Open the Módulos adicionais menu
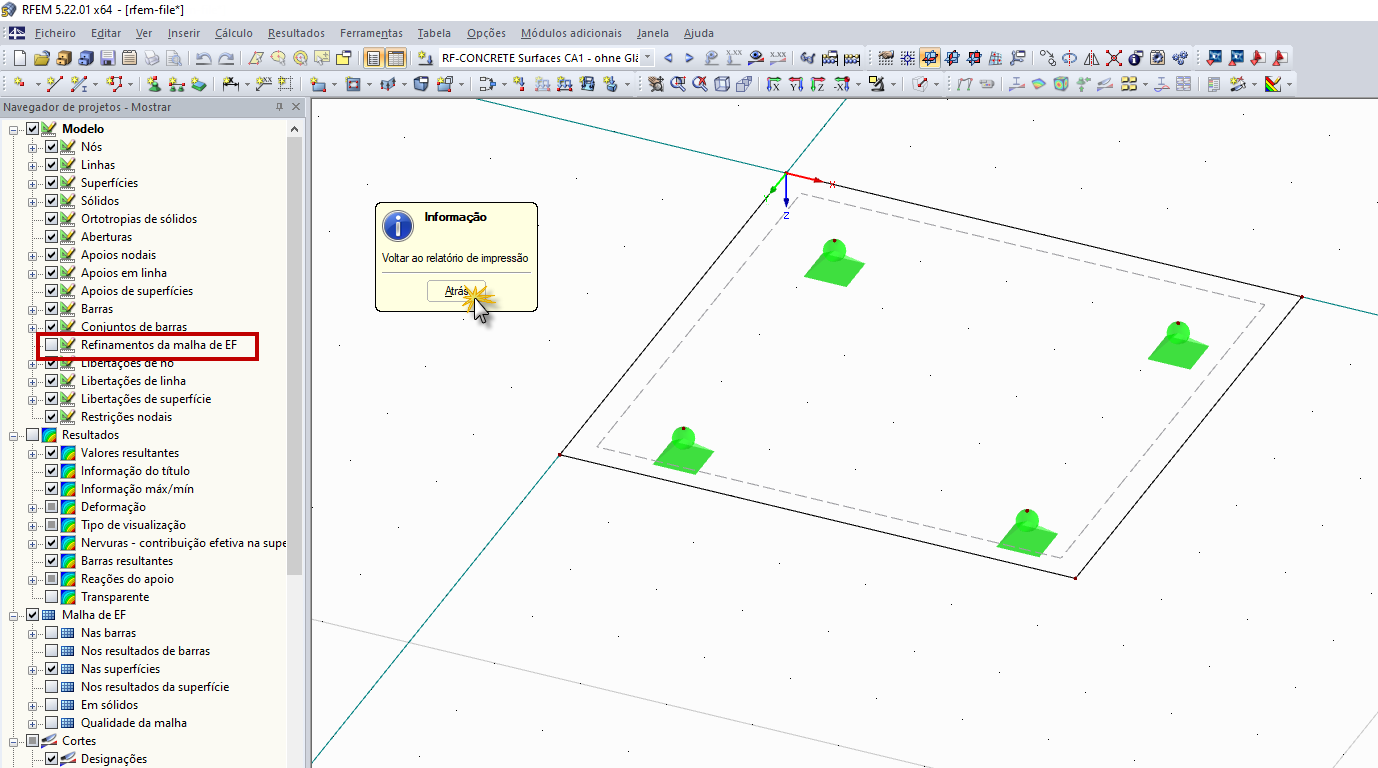This screenshot has height=768, width=1378. click(571, 33)
